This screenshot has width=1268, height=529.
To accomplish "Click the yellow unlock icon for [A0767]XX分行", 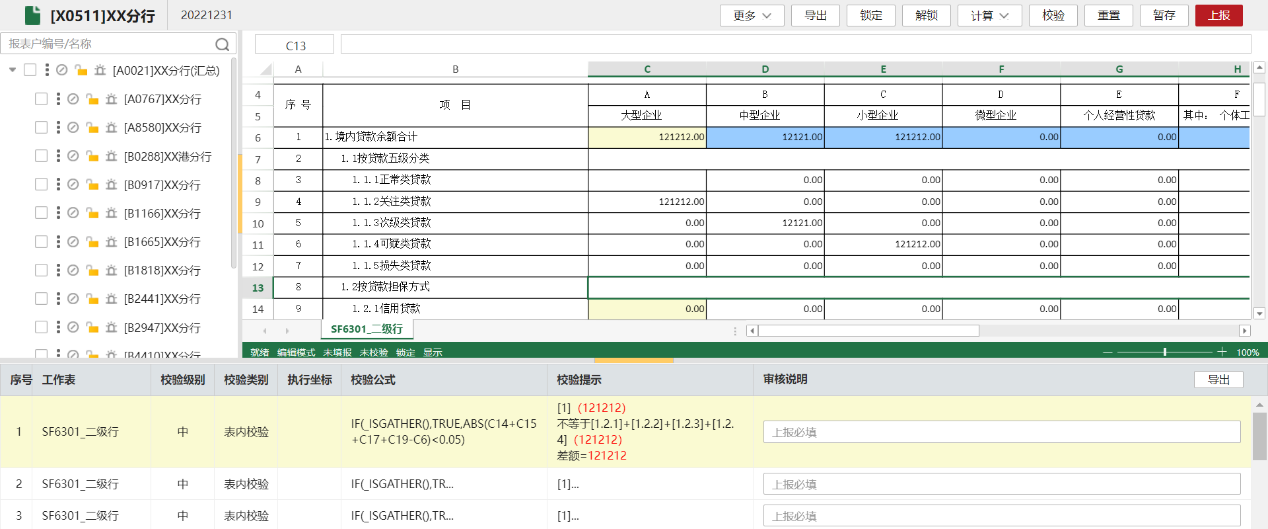I will coord(91,99).
